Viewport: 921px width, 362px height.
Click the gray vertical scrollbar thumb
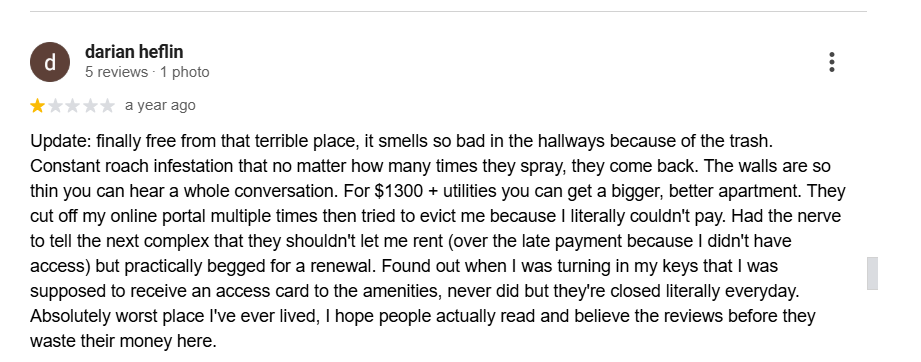(872, 273)
